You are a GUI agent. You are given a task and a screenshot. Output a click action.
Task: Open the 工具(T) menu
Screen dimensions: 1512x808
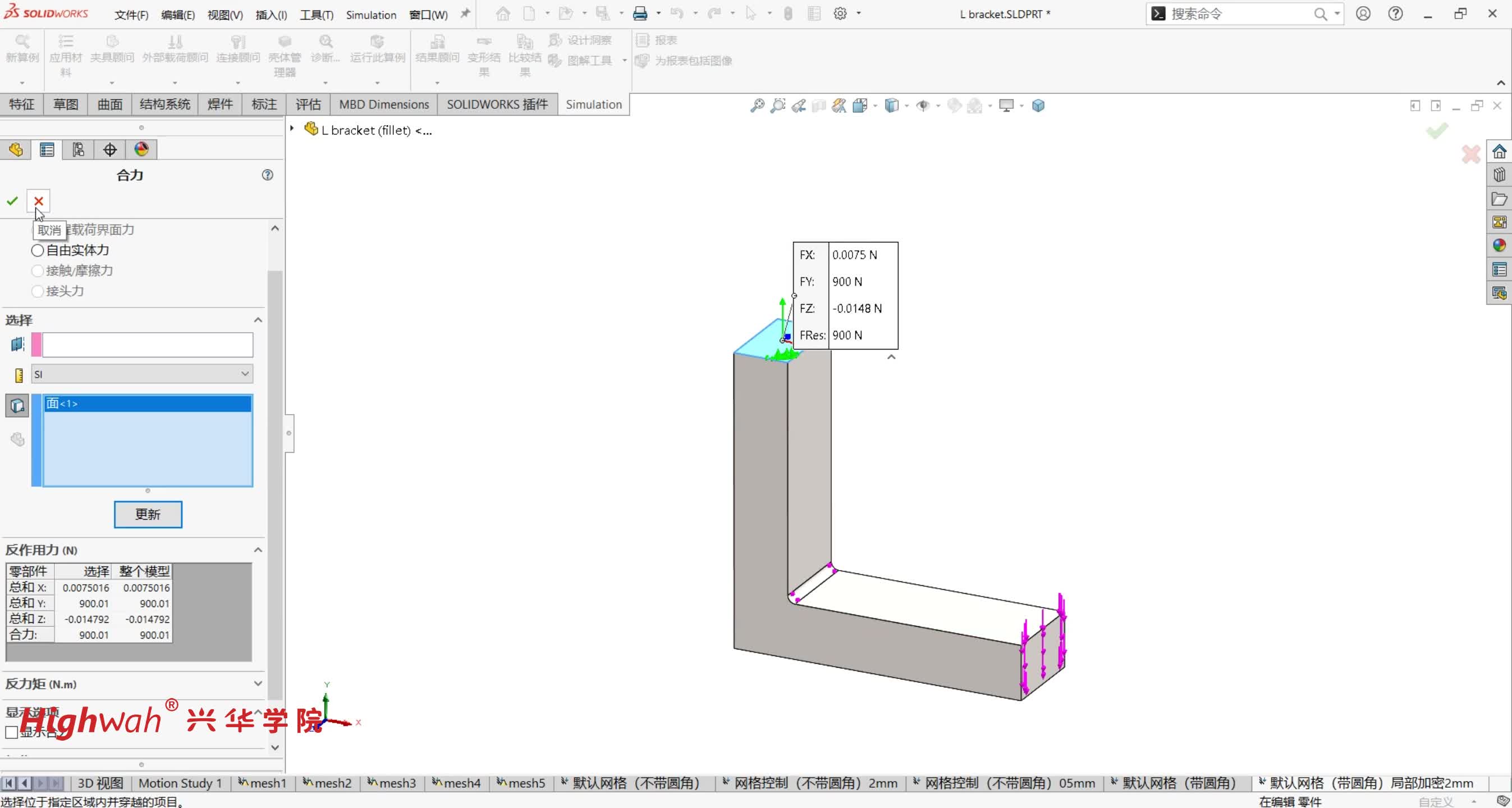click(317, 15)
